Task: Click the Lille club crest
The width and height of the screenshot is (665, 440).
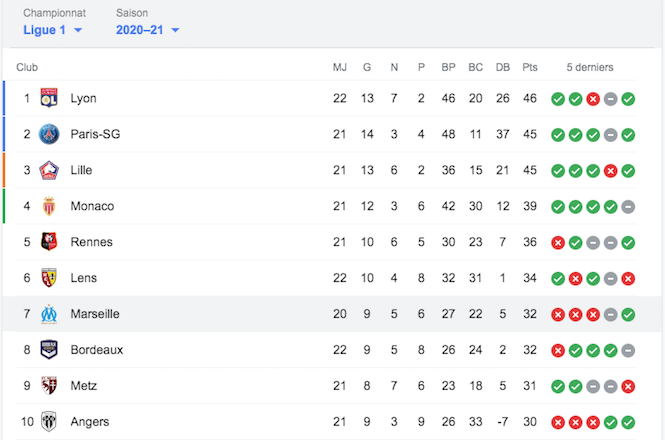Action: tap(49, 170)
